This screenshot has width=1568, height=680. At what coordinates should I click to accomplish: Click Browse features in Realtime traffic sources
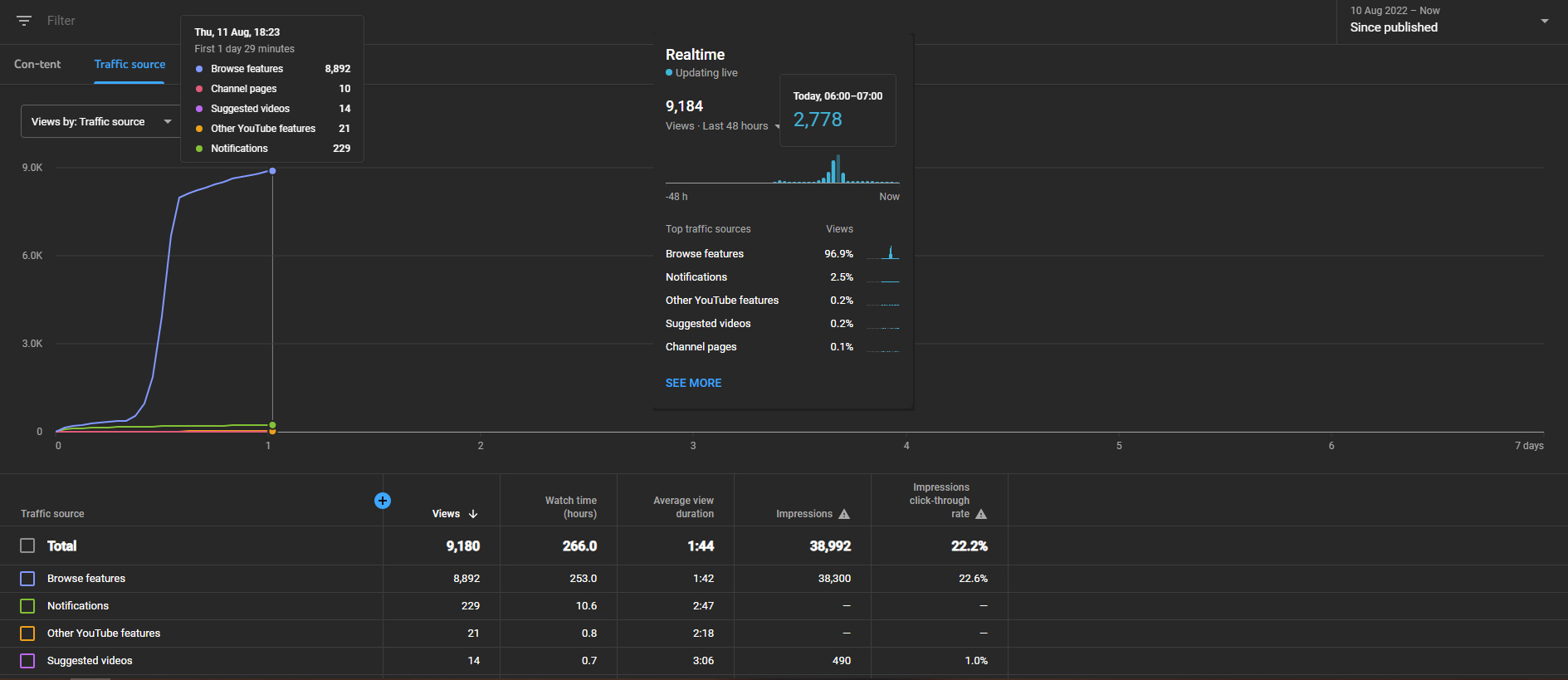point(705,254)
